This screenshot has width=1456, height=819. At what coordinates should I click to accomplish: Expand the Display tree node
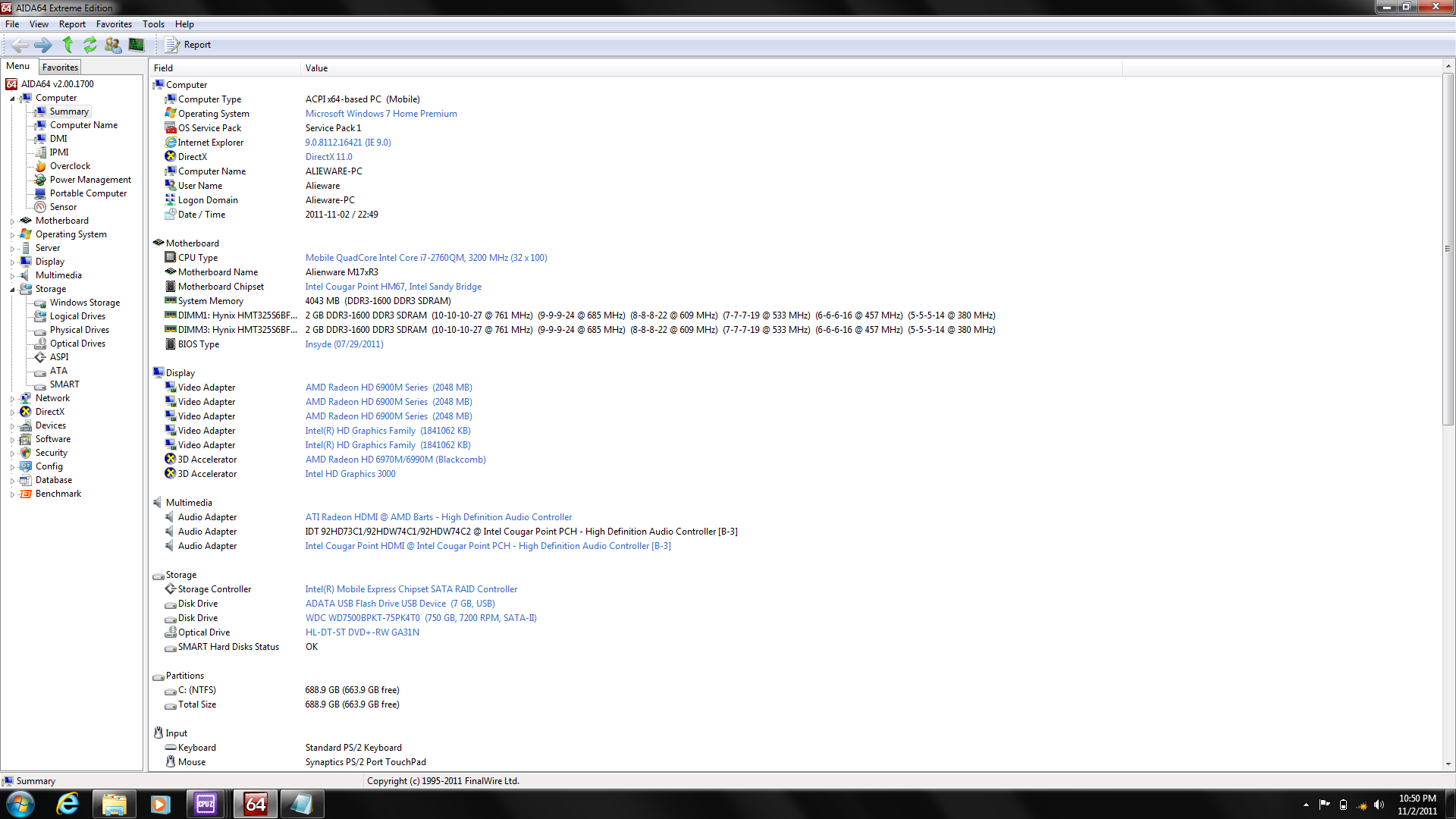12,262
